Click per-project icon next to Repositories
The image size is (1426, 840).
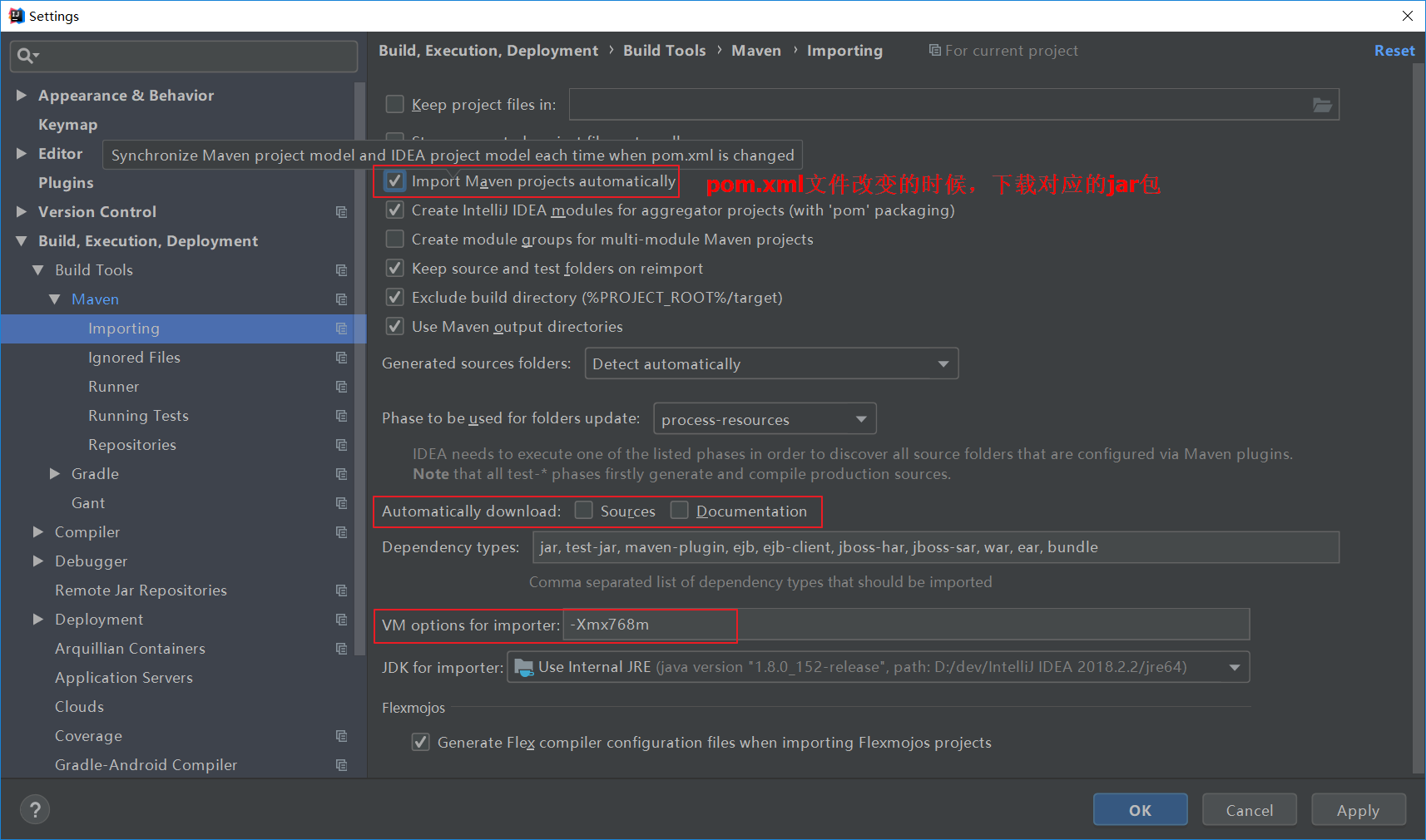[x=341, y=445]
